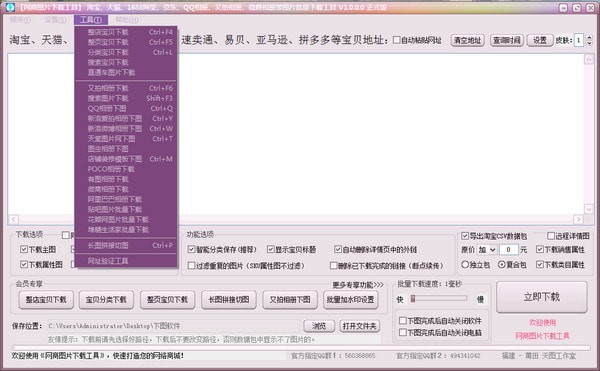Click the 查询时间 button
This screenshot has height=371, width=600.
(506, 40)
